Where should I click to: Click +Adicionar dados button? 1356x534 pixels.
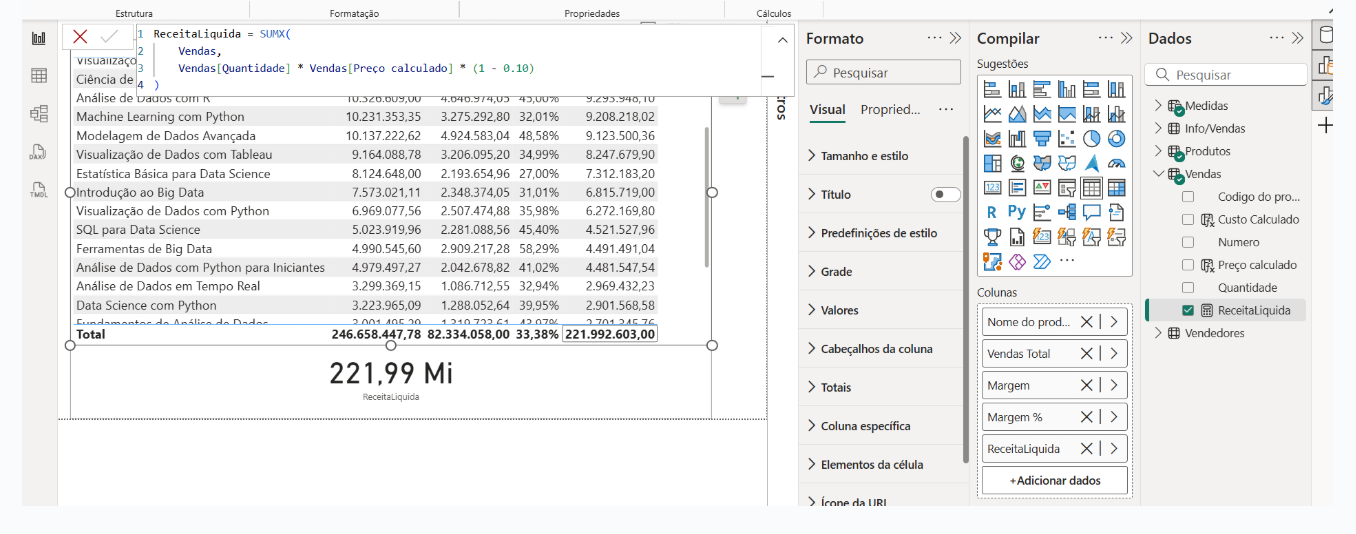pyautogui.click(x=1055, y=480)
